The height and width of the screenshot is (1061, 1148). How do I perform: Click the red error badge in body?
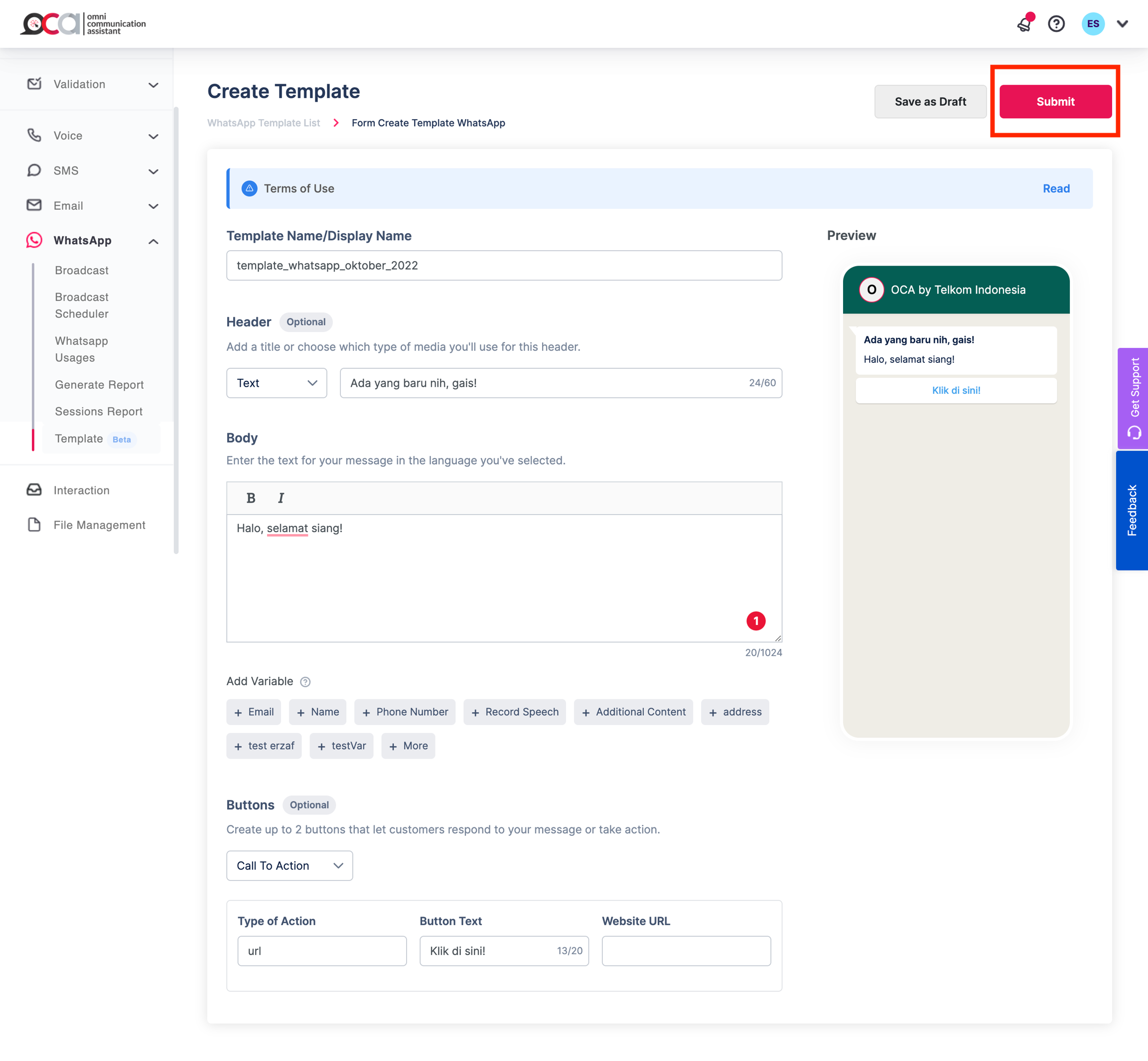[x=755, y=620]
